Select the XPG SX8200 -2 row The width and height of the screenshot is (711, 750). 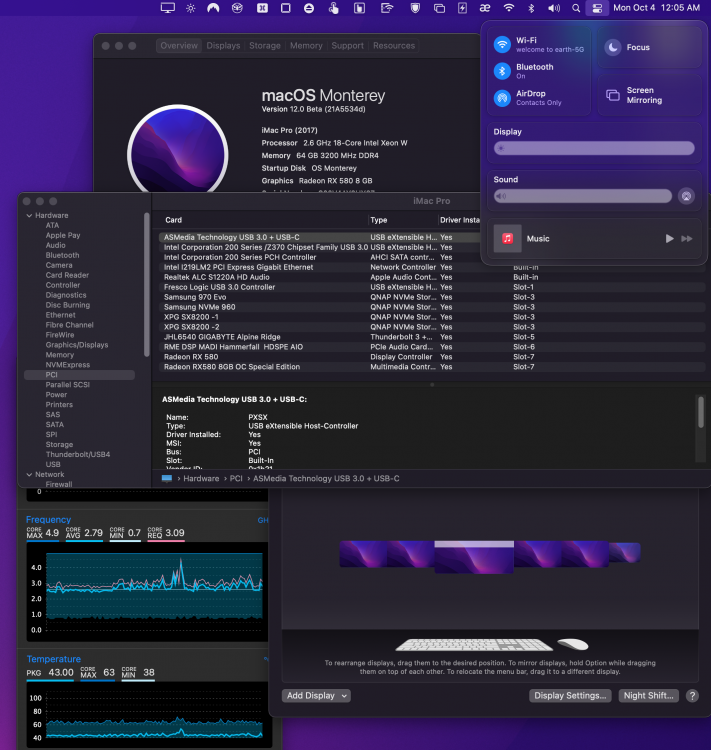(432, 327)
